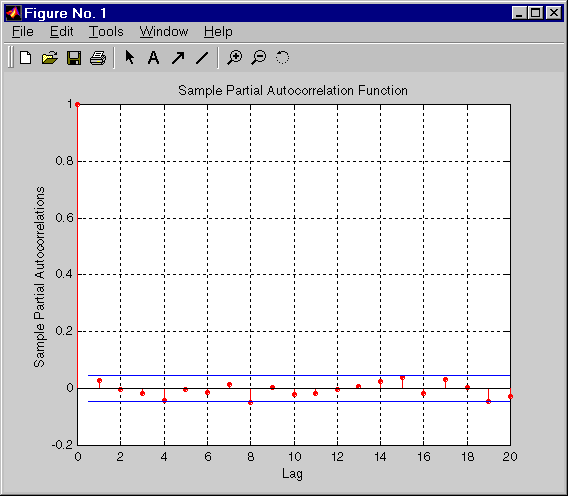Expand the Window menu

pos(164,32)
